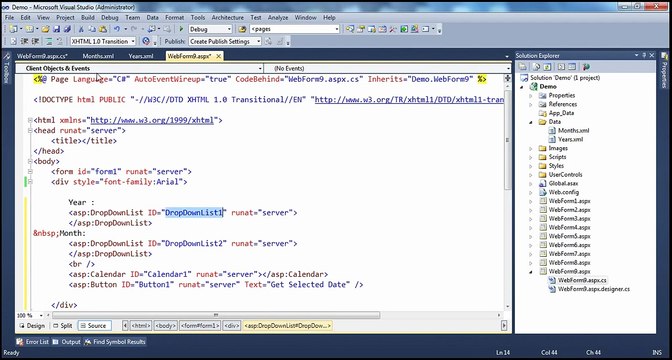Screen dimensions: 672x360
Task: Click the Decrease Indent icon
Action: (x=24, y=41)
